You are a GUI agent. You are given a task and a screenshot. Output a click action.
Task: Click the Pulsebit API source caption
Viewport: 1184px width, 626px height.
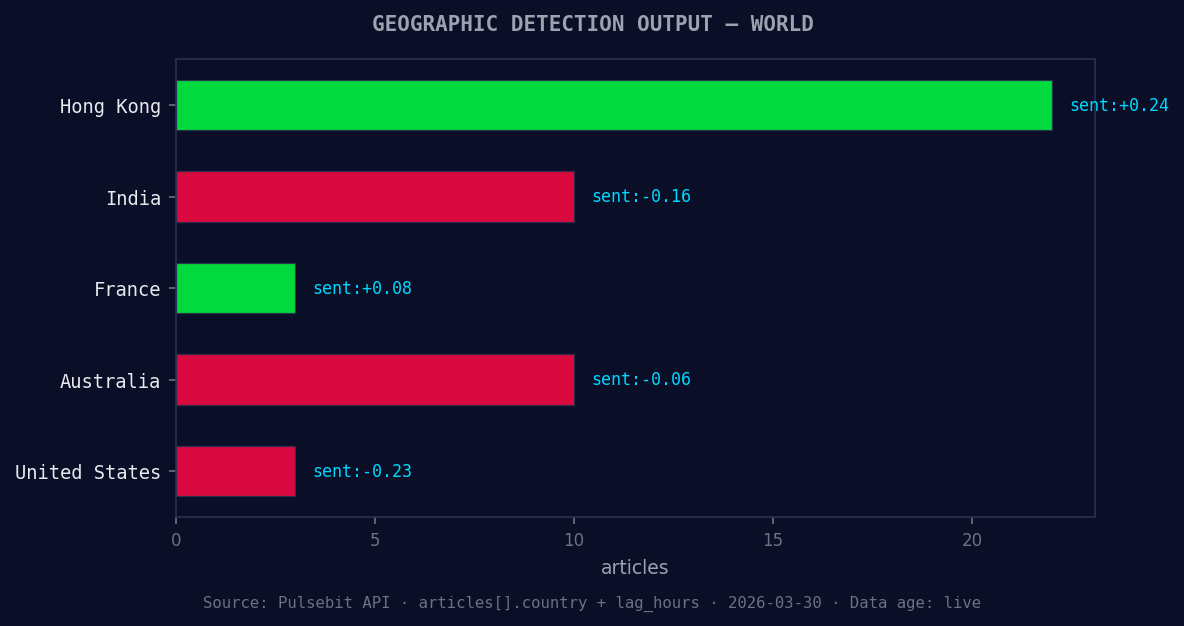(x=592, y=602)
